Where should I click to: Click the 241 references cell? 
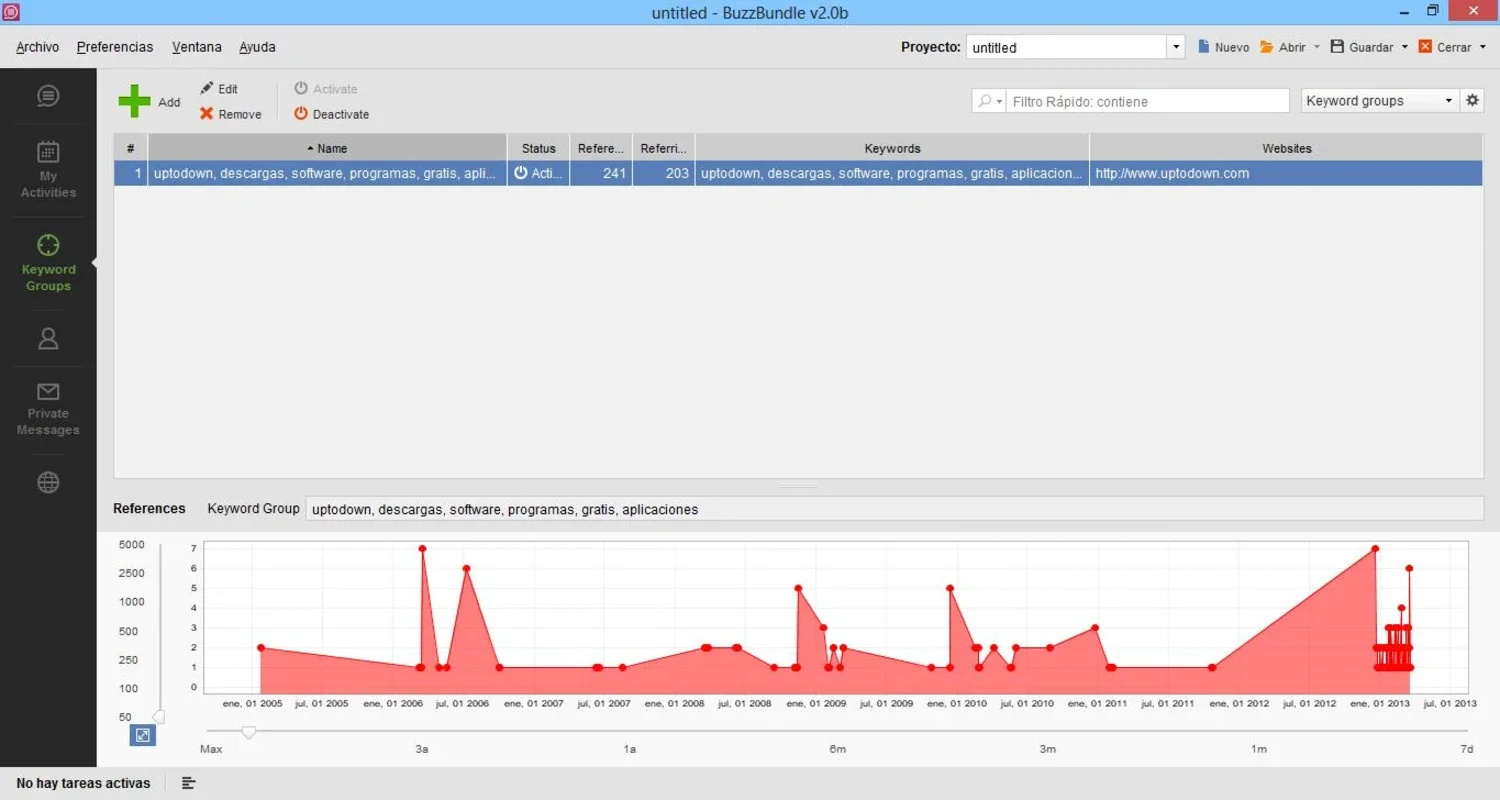click(601, 173)
